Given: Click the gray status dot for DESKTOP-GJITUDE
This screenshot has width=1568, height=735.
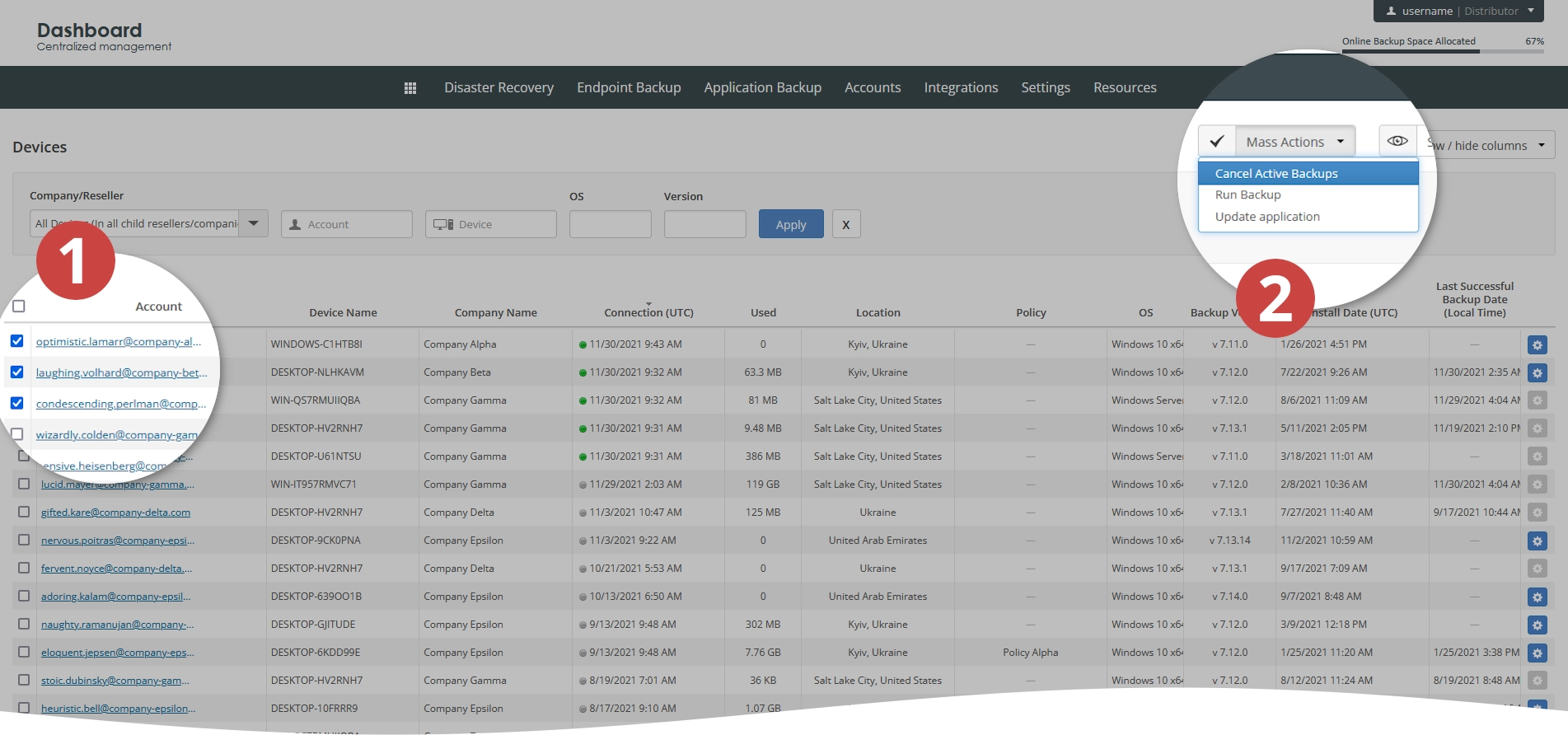Looking at the screenshot, I should click(583, 625).
